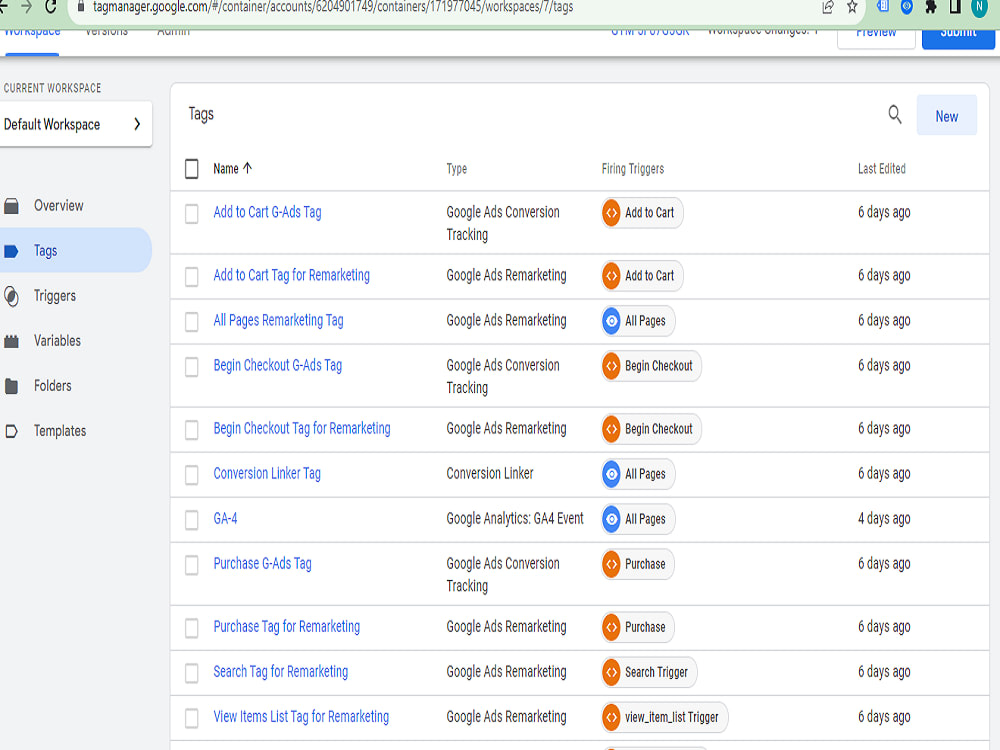
Task: Check All Pages Remarketing Tag checkbox
Action: point(191,321)
